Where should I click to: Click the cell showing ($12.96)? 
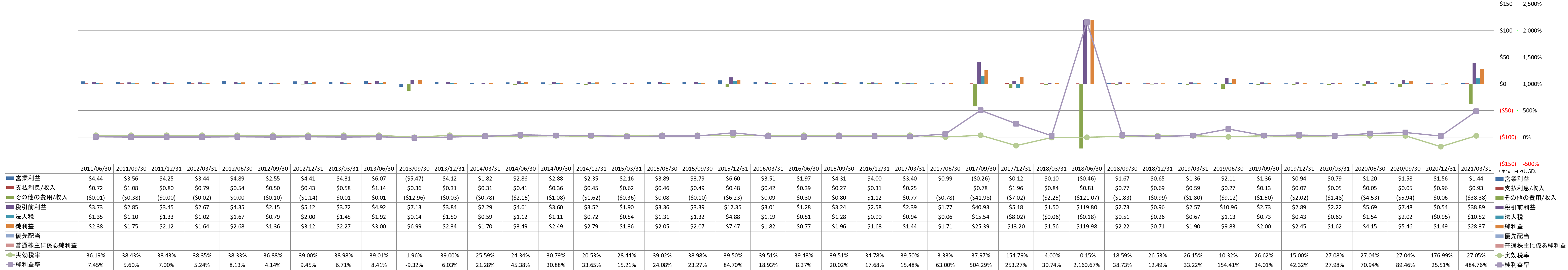414,197
